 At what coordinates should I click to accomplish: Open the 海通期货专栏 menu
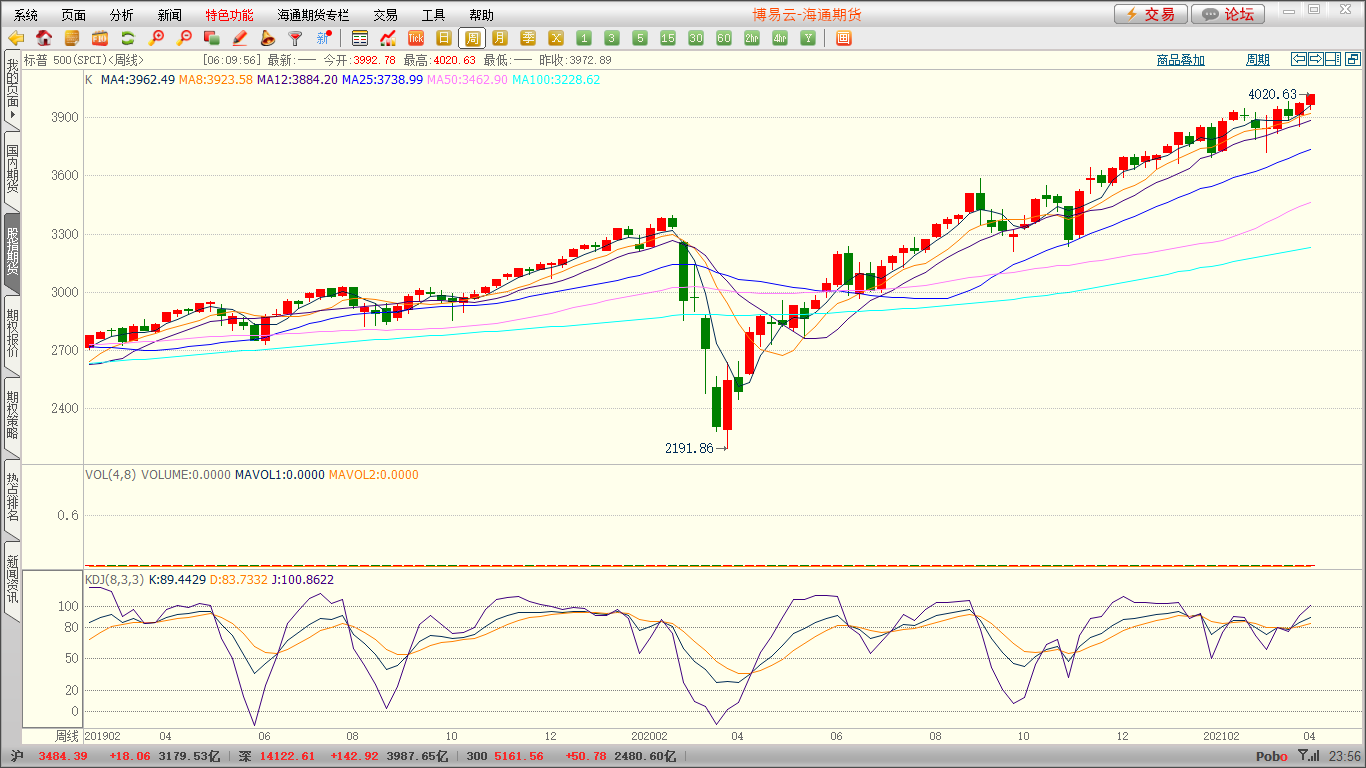[314, 15]
